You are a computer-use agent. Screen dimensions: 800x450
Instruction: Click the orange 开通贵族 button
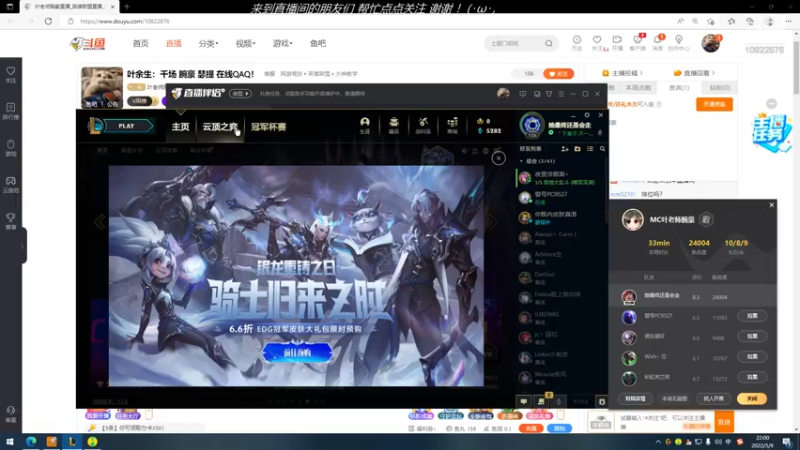pyautogui.click(x=714, y=104)
